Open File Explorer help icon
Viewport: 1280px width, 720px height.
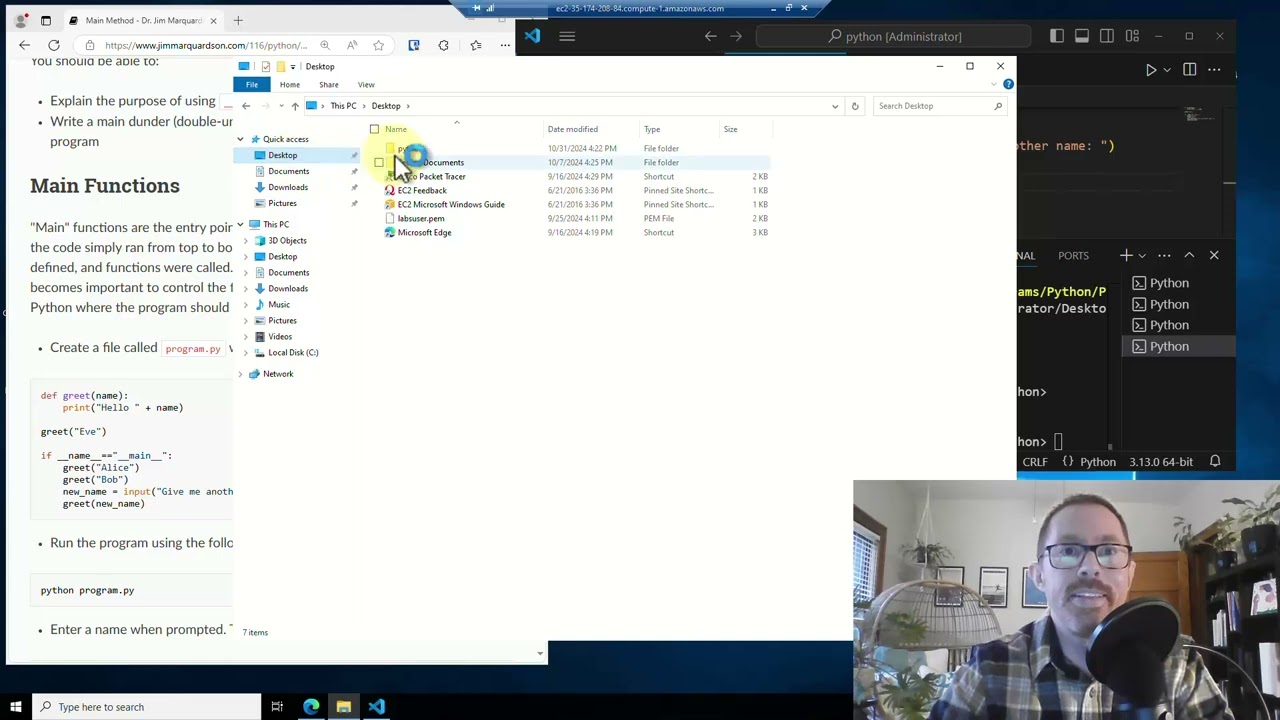coord(1008,84)
